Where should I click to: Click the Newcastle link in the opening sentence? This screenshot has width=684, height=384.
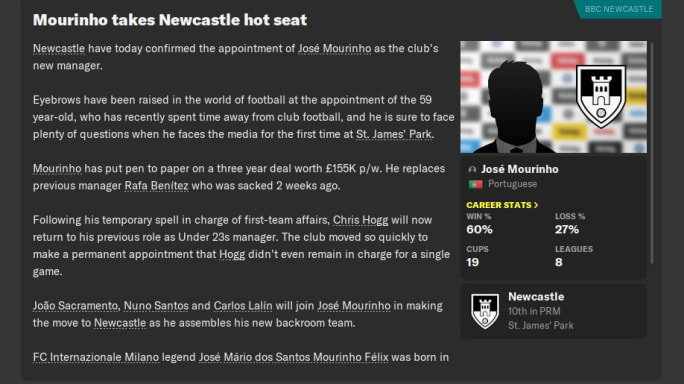pos(59,48)
